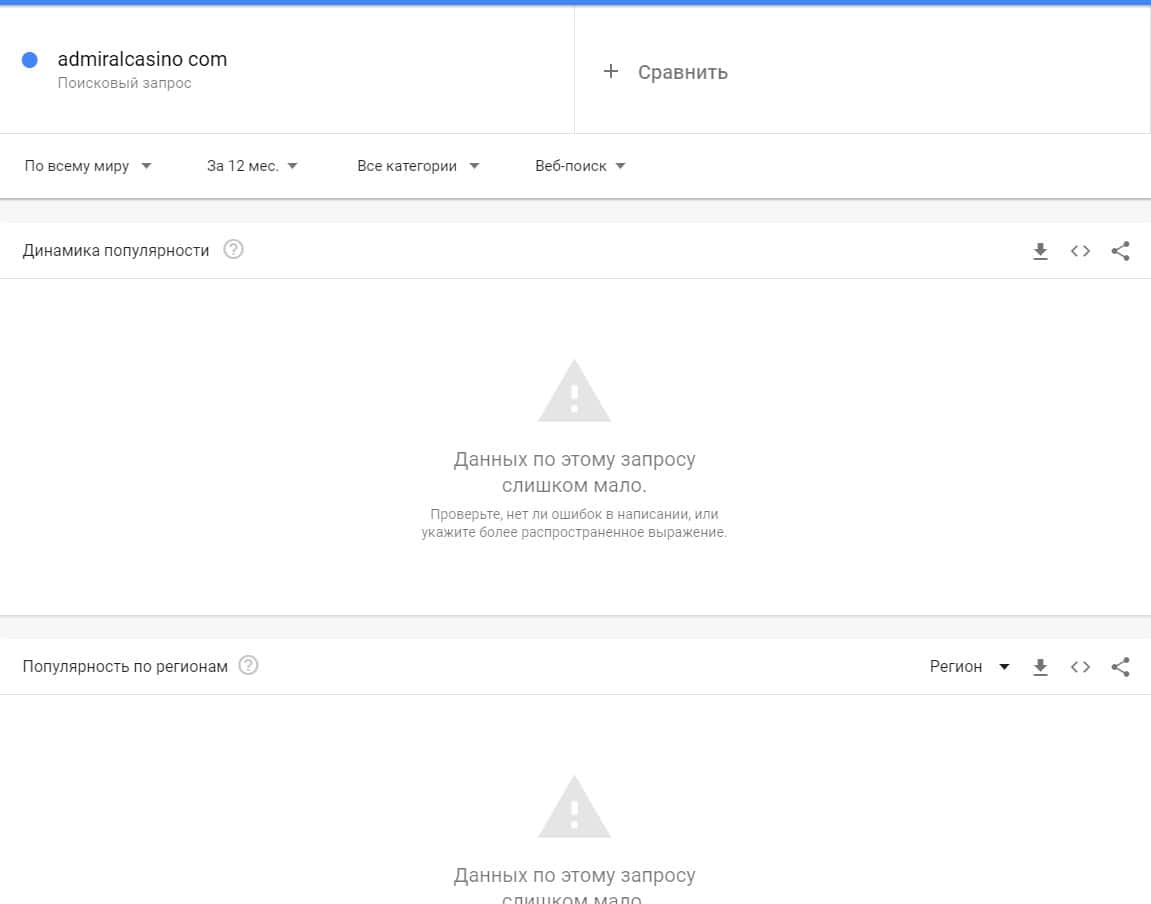The width and height of the screenshot is (1151, 904).
Task: Open the За 12 мес. period dropdown
Action: [x=252, y=166]
